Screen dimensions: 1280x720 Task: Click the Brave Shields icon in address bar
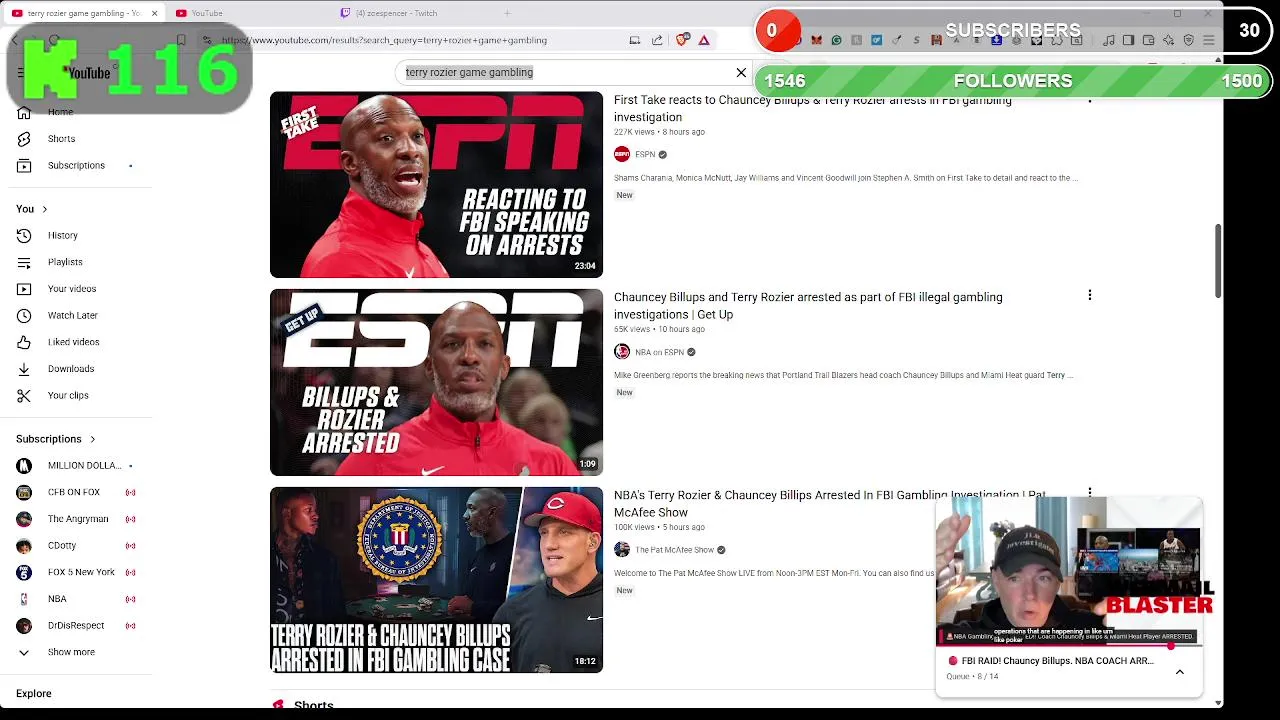point(682,40)
